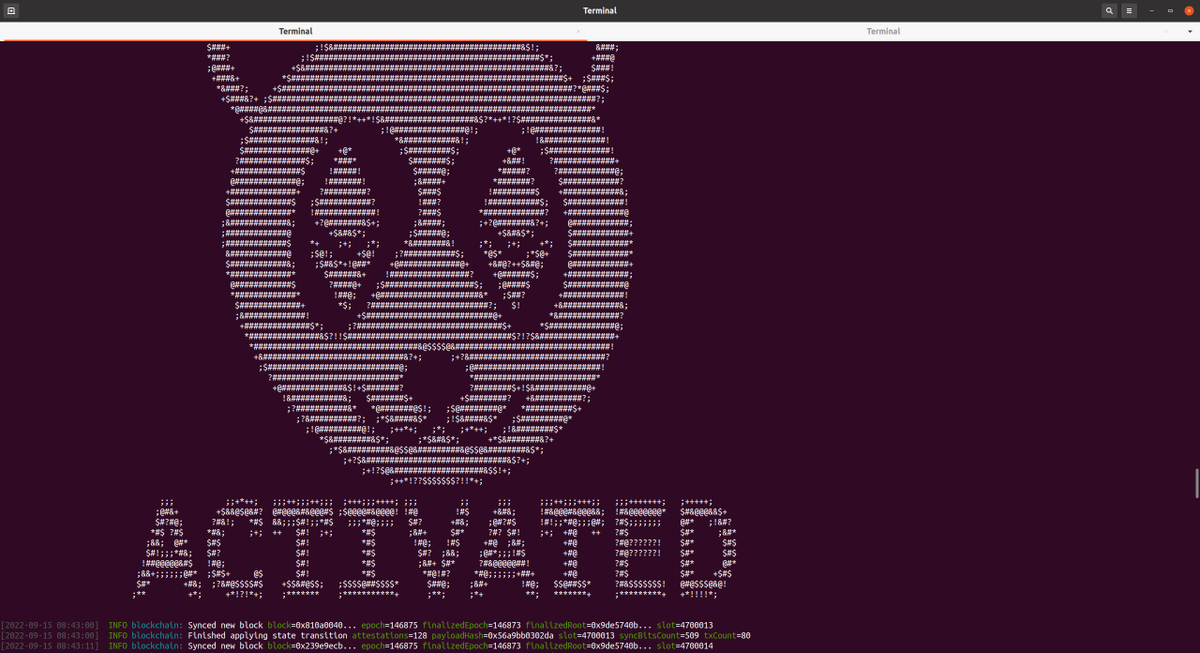1200x653 pixels.
Task: Click the Terminal window title text
Action: pos(600,11)
